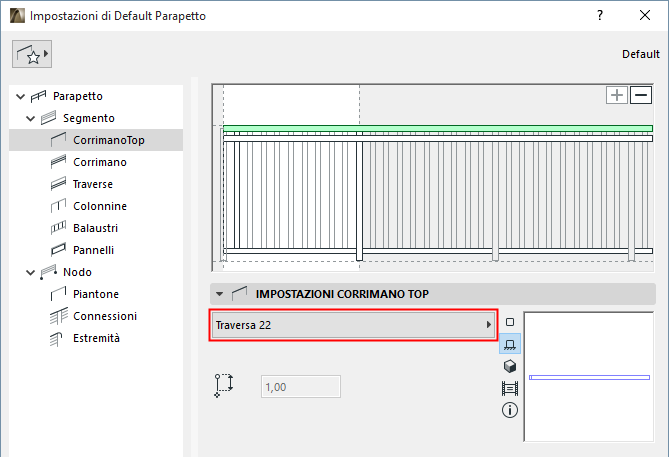Viewport: 669px width, 457px height.
Task: Select Parapetto in the tree
Action: coord(78,96)
